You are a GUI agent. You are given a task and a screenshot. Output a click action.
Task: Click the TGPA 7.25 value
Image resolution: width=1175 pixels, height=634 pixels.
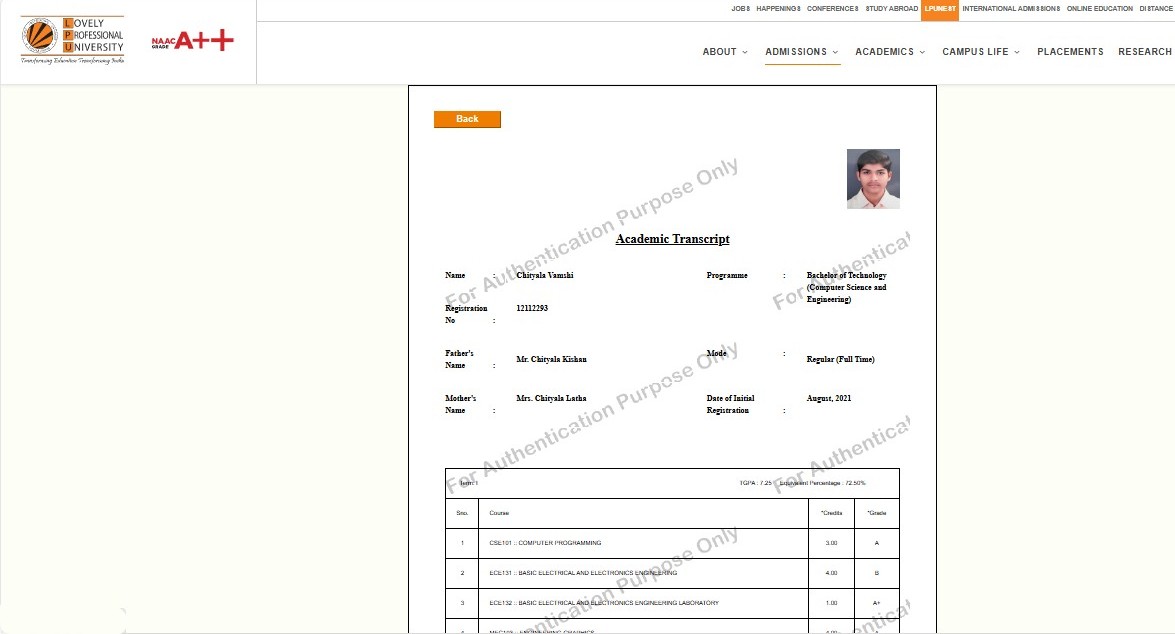755,483
